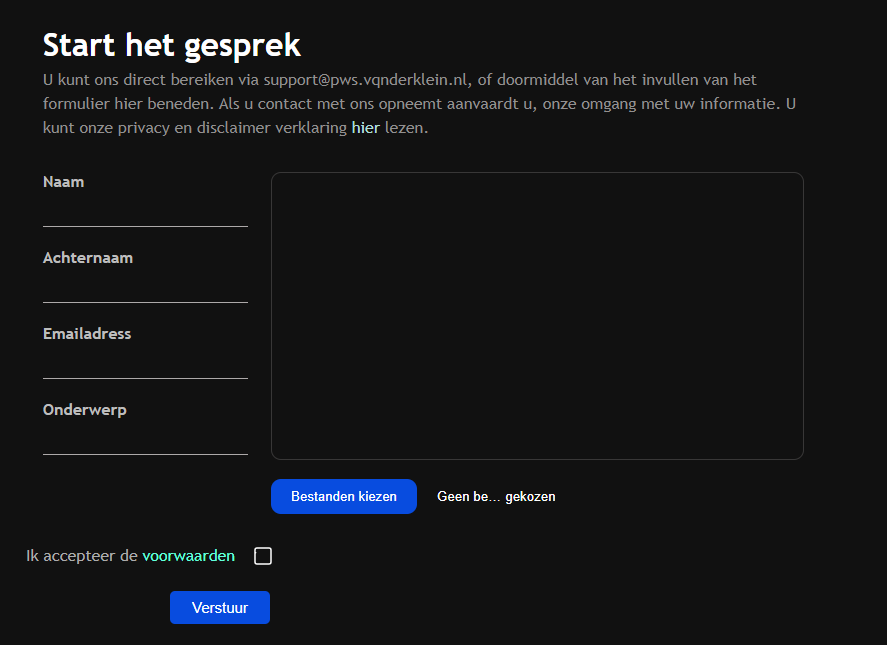The image size is (887, 645).
Task: Open the voorwaarden link
Action: click(188, 556)
